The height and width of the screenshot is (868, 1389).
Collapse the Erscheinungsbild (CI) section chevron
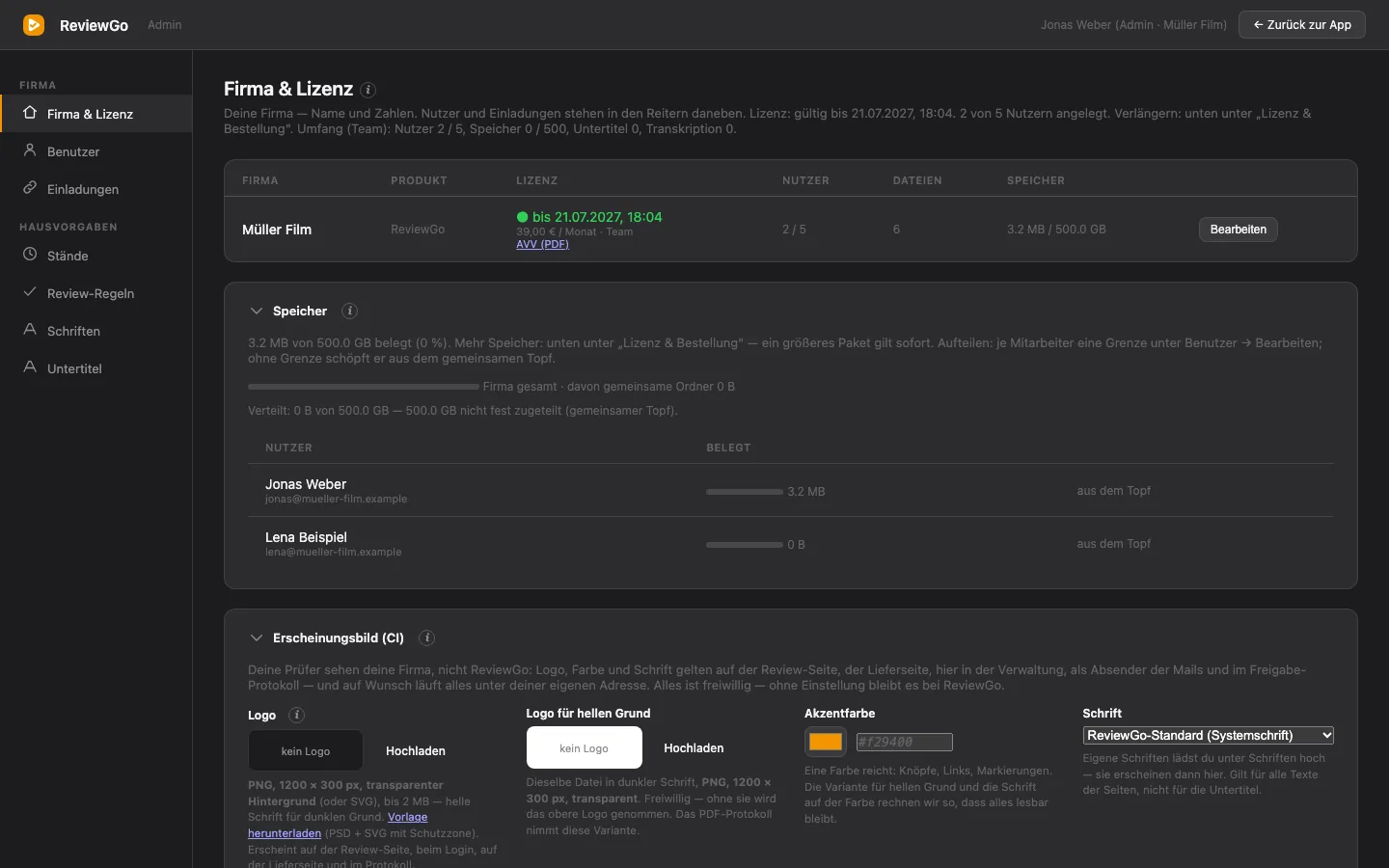256,637
